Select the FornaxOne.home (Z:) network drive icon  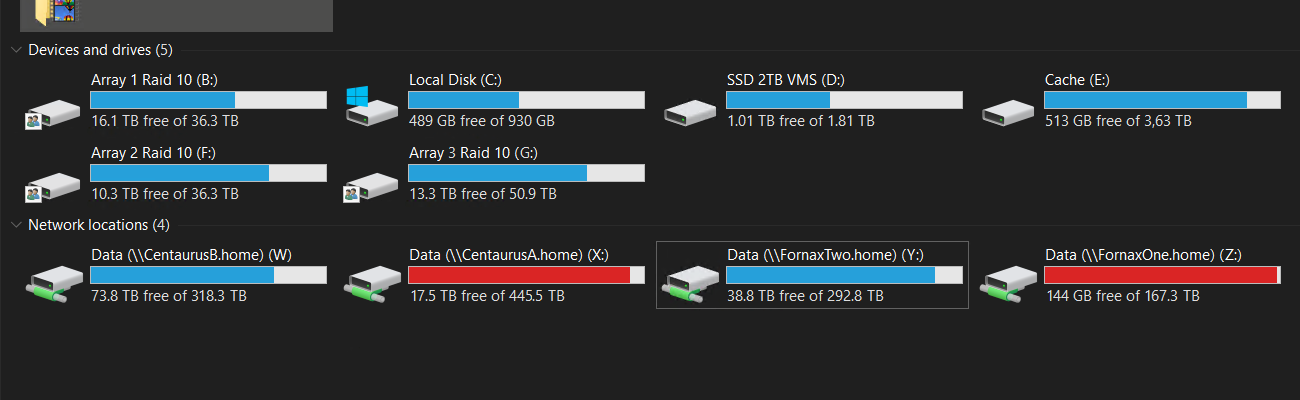click(x=1007, y=285)
